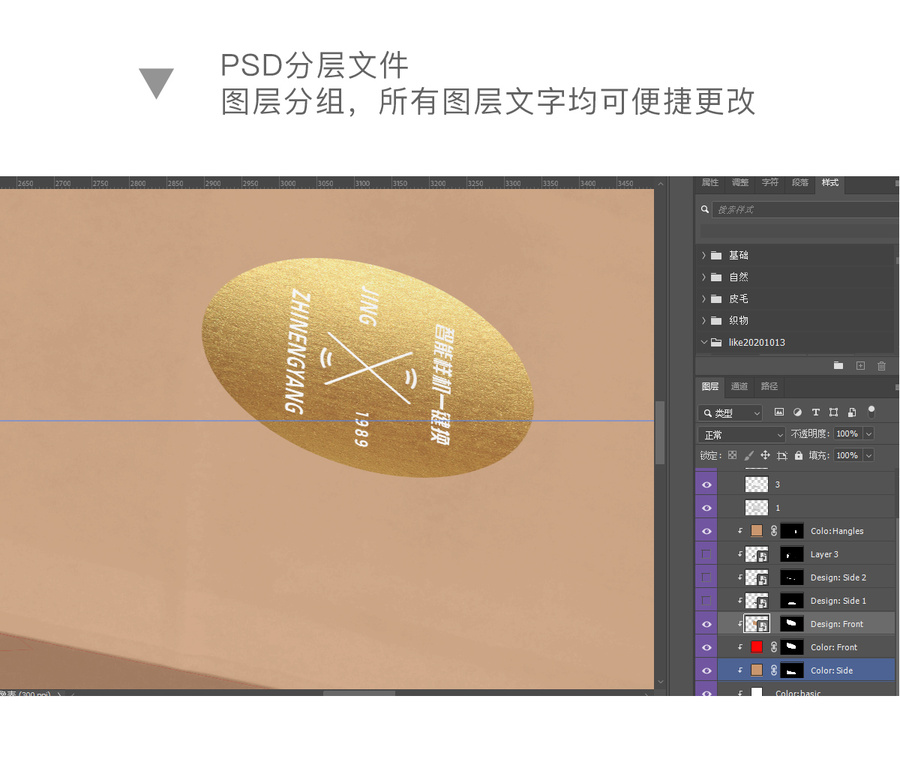Hide the Color: Front layer
Image resolution: width=900 pixels, height=771 pixels.
click(707, 647)
